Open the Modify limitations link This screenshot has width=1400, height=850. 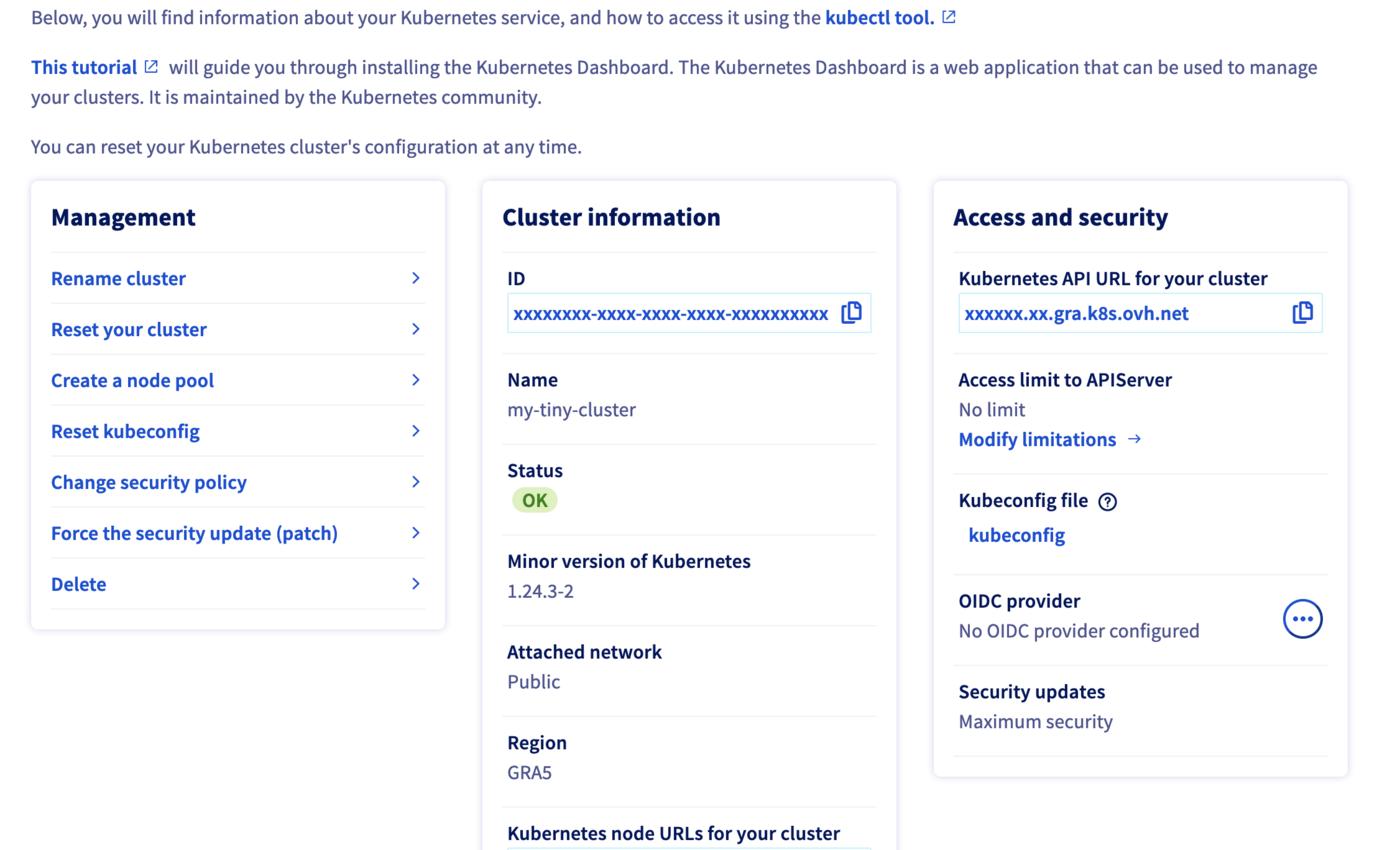coord(1037,439)
